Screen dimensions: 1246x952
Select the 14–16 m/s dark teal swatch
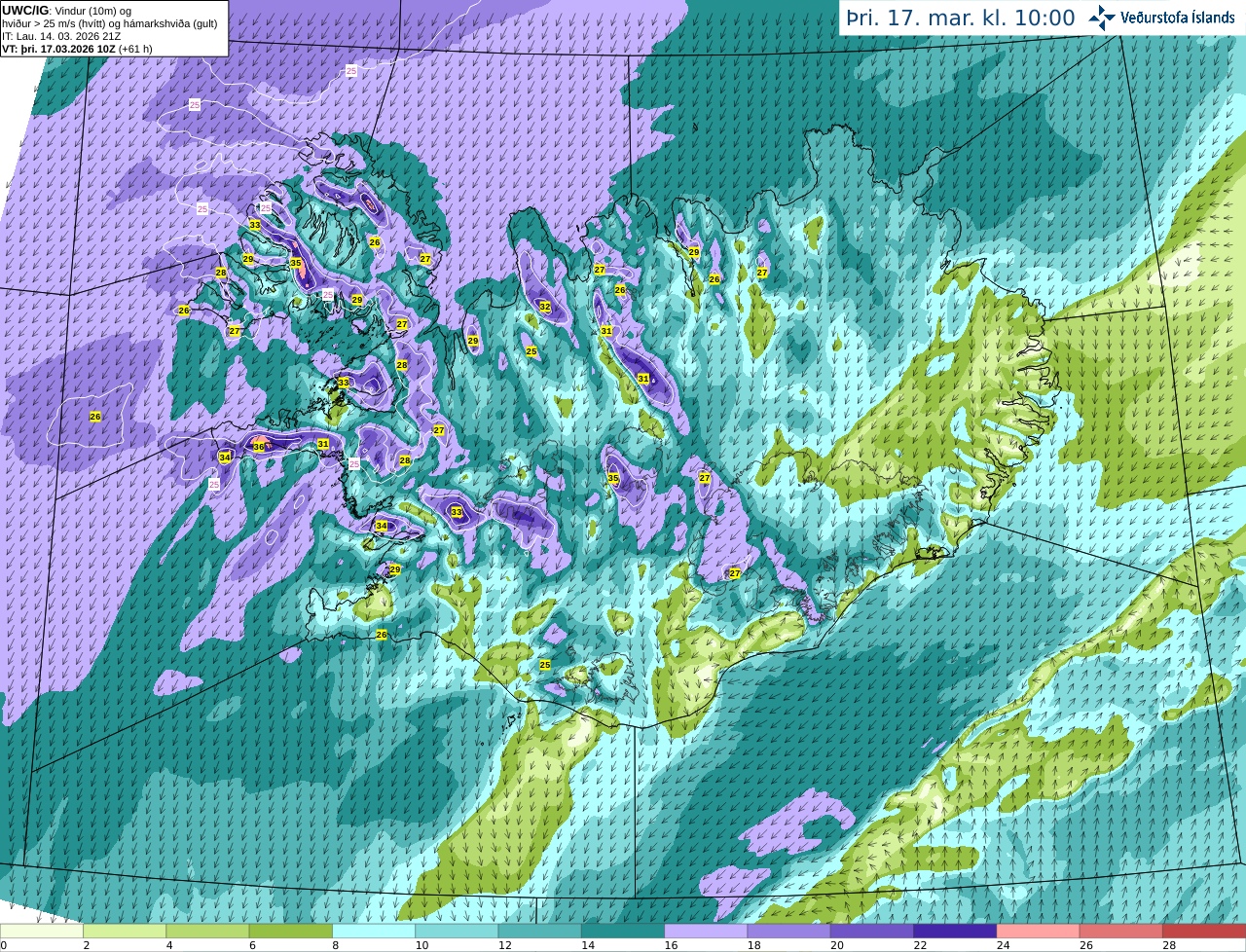623,931
